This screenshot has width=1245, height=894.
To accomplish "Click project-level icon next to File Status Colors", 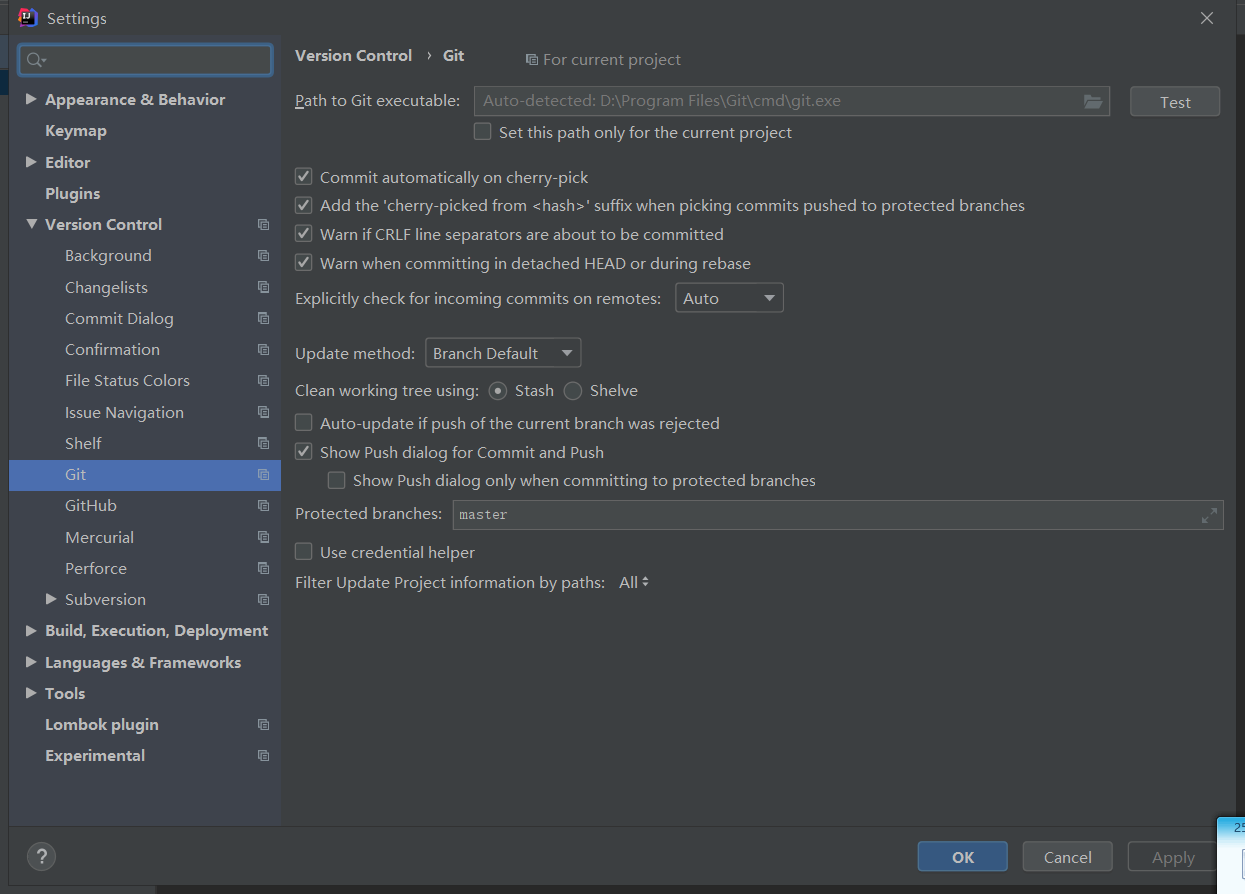I will 263,381.
